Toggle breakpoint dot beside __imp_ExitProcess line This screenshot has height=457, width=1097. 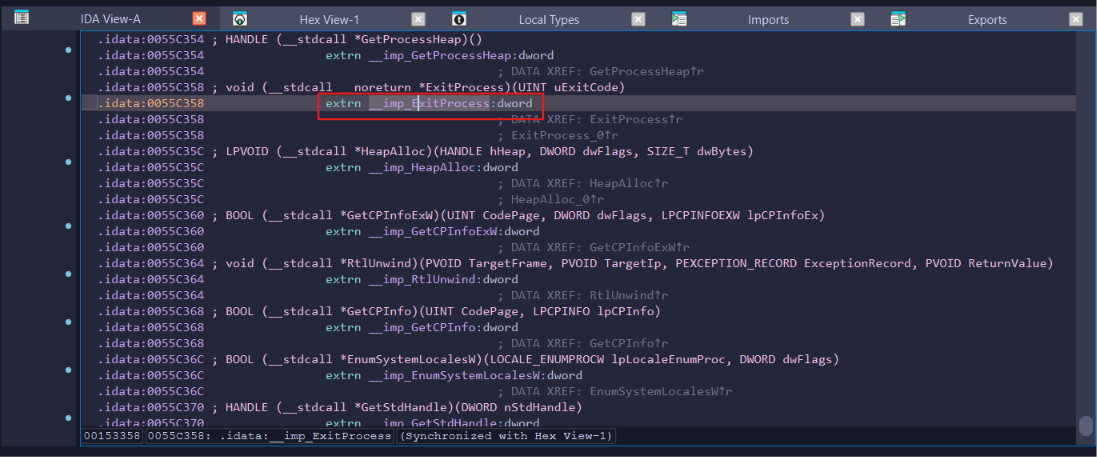[68, 99]
